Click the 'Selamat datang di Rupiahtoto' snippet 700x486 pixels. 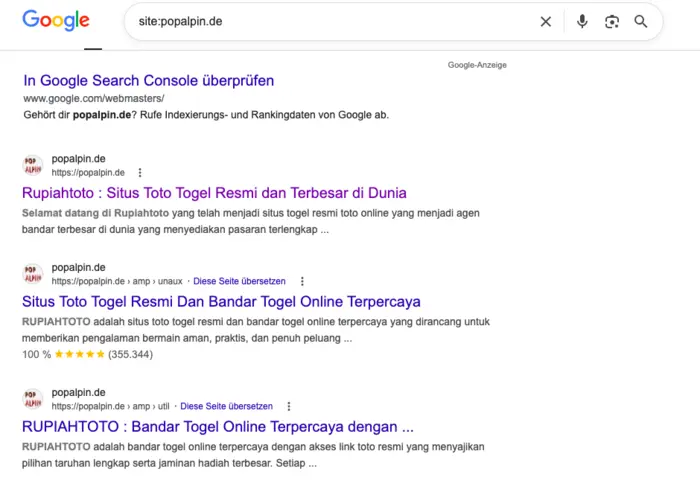tap(96, 213)
